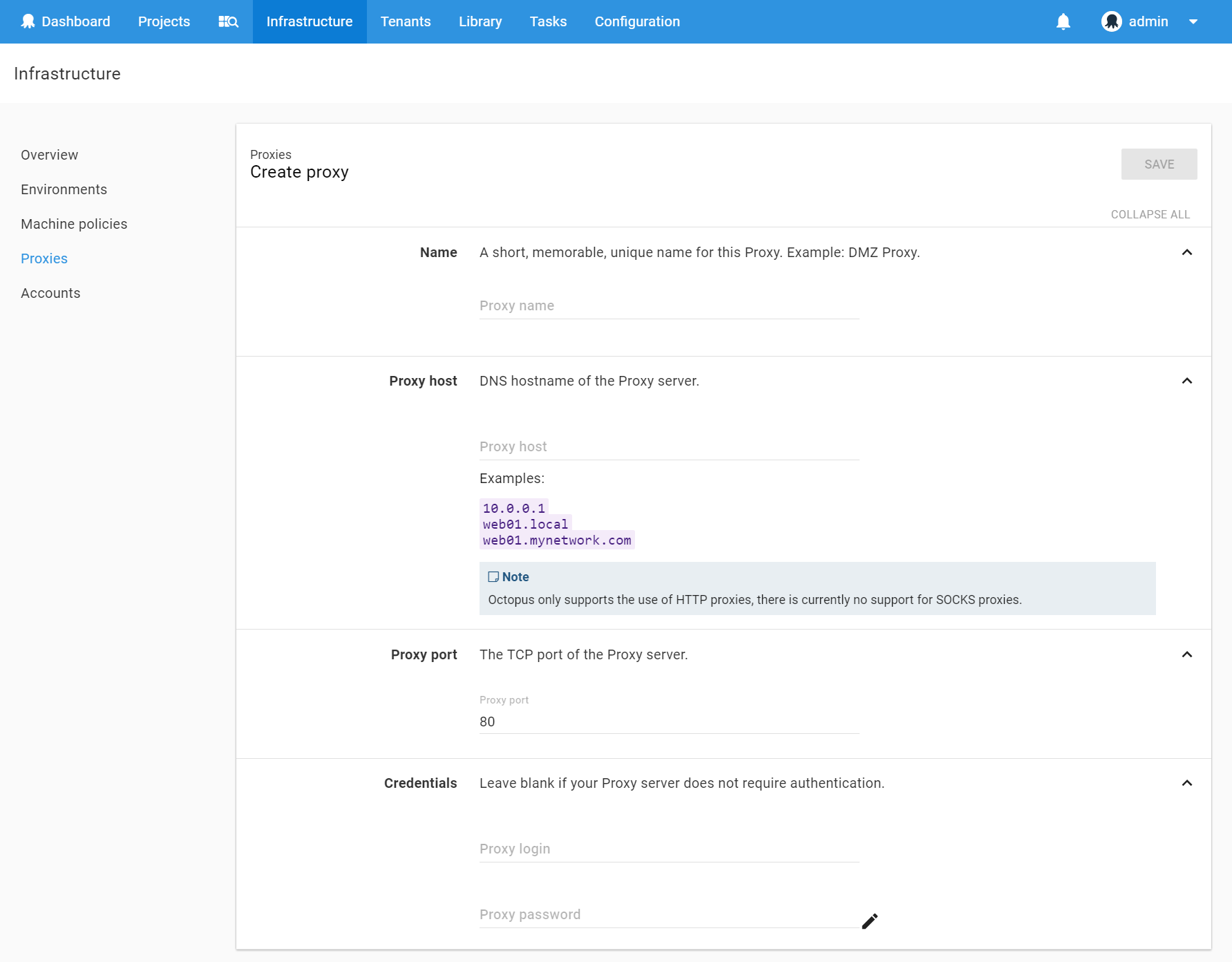1232x962 pixels.
Task: Collapse the Proxy host section
Action: click(1187, 381)
